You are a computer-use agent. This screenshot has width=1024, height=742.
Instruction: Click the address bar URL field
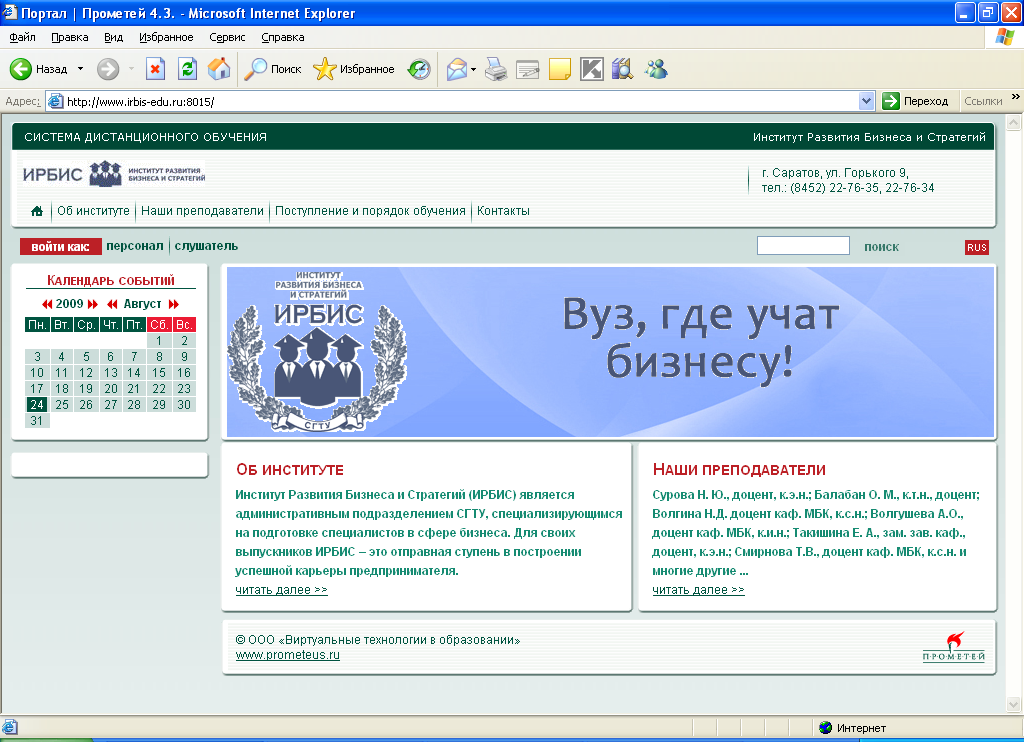click(x=452, y=101)
